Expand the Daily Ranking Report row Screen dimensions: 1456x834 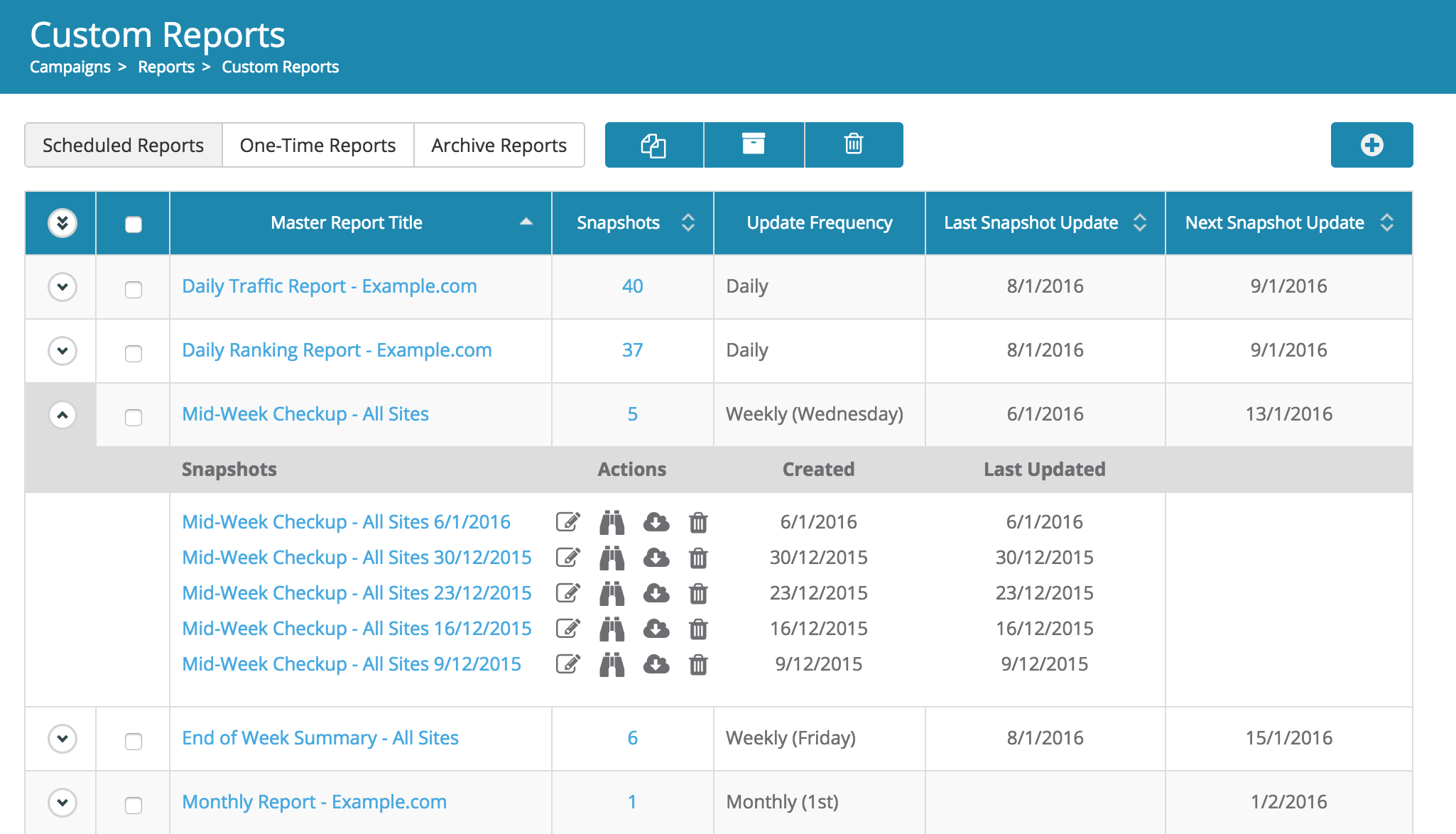pyautogui.click(x=63, y=351)
